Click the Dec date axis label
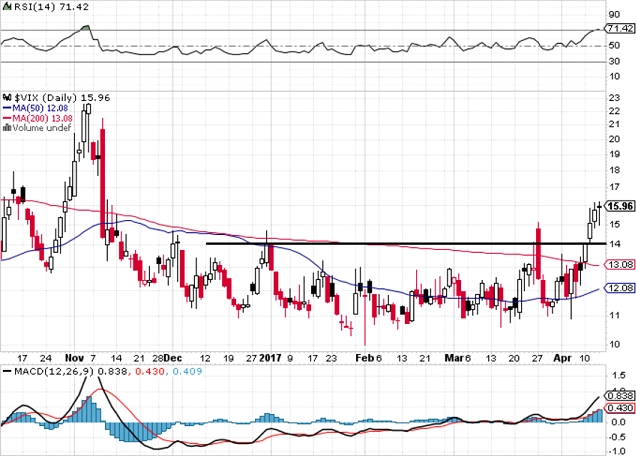 173,358
